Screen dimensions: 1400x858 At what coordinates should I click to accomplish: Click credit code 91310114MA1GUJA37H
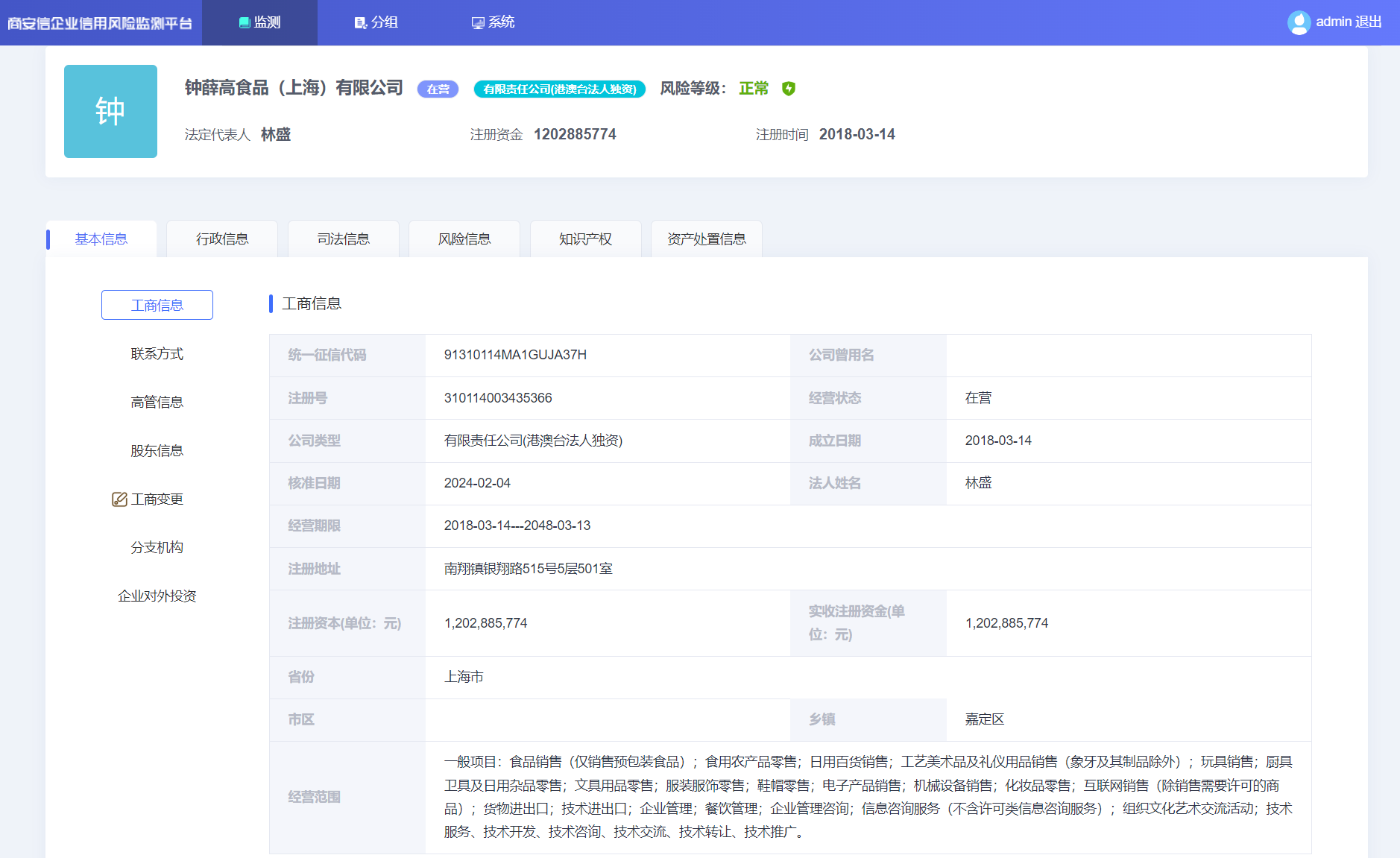click(x=515, y=356)
